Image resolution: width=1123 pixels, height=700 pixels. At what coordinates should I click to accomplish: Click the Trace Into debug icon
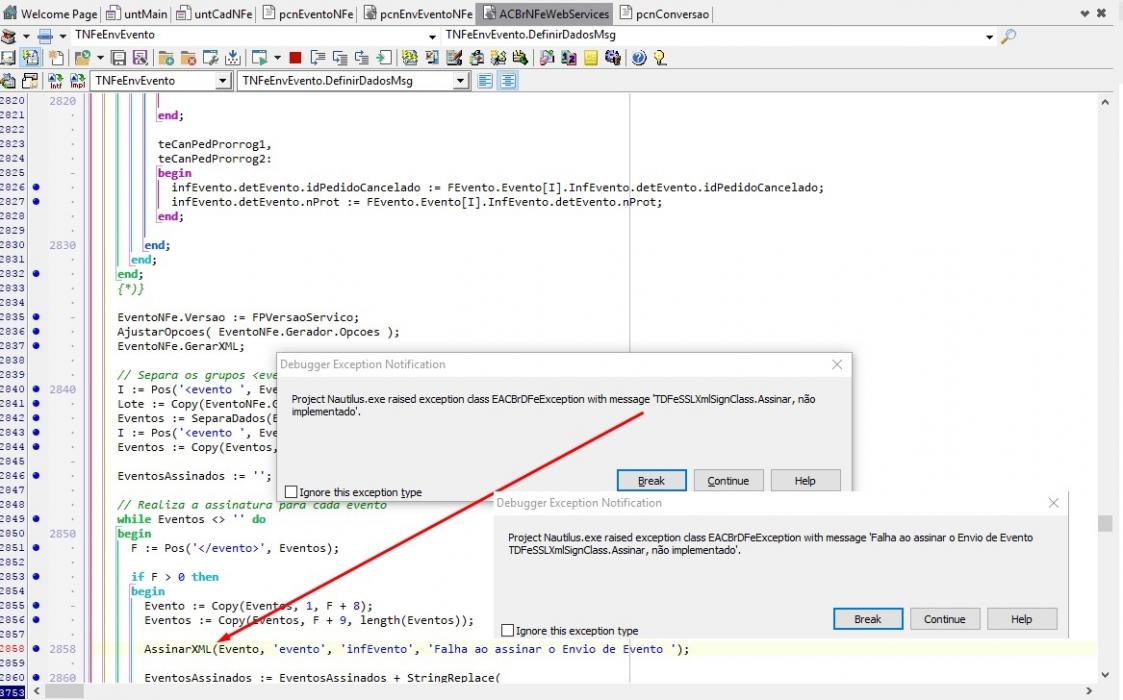point(318,57)
